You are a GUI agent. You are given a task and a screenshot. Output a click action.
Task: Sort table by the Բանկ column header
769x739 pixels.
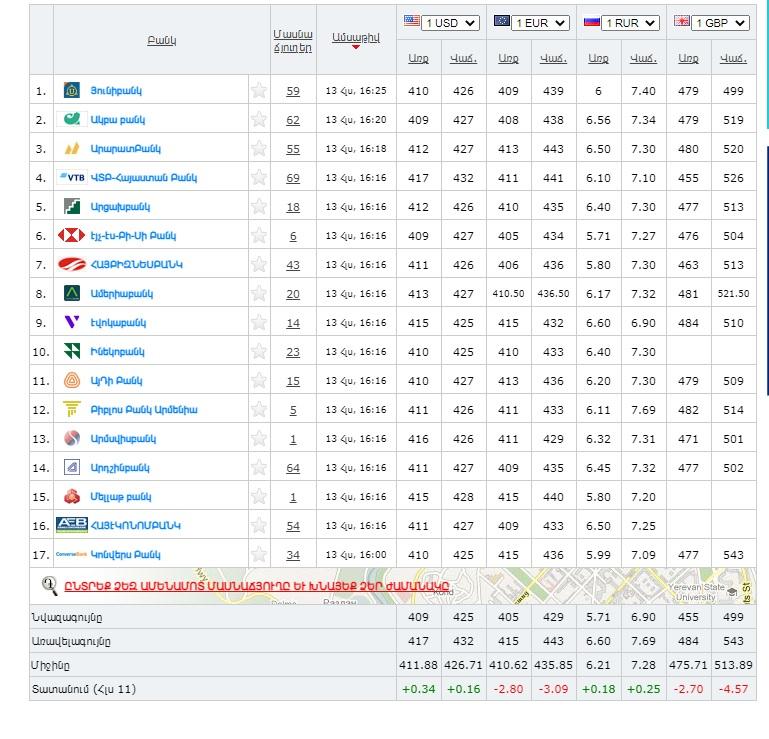pyautogui.click(x=160, y=40)
